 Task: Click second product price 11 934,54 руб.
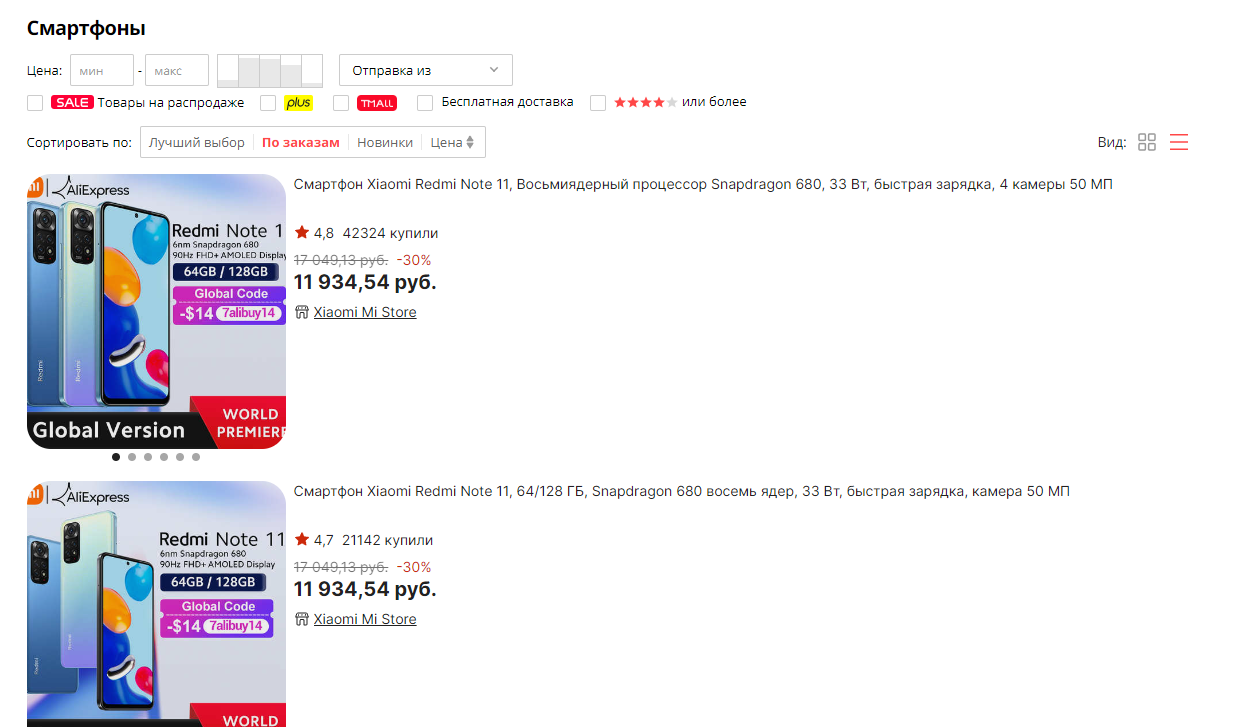[x=365, y=589]
